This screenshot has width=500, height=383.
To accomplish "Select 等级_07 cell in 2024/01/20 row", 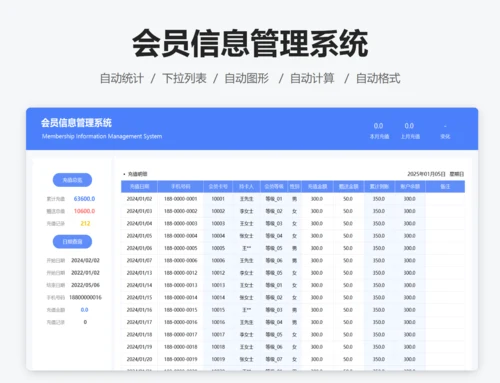I will pos(274,359).
